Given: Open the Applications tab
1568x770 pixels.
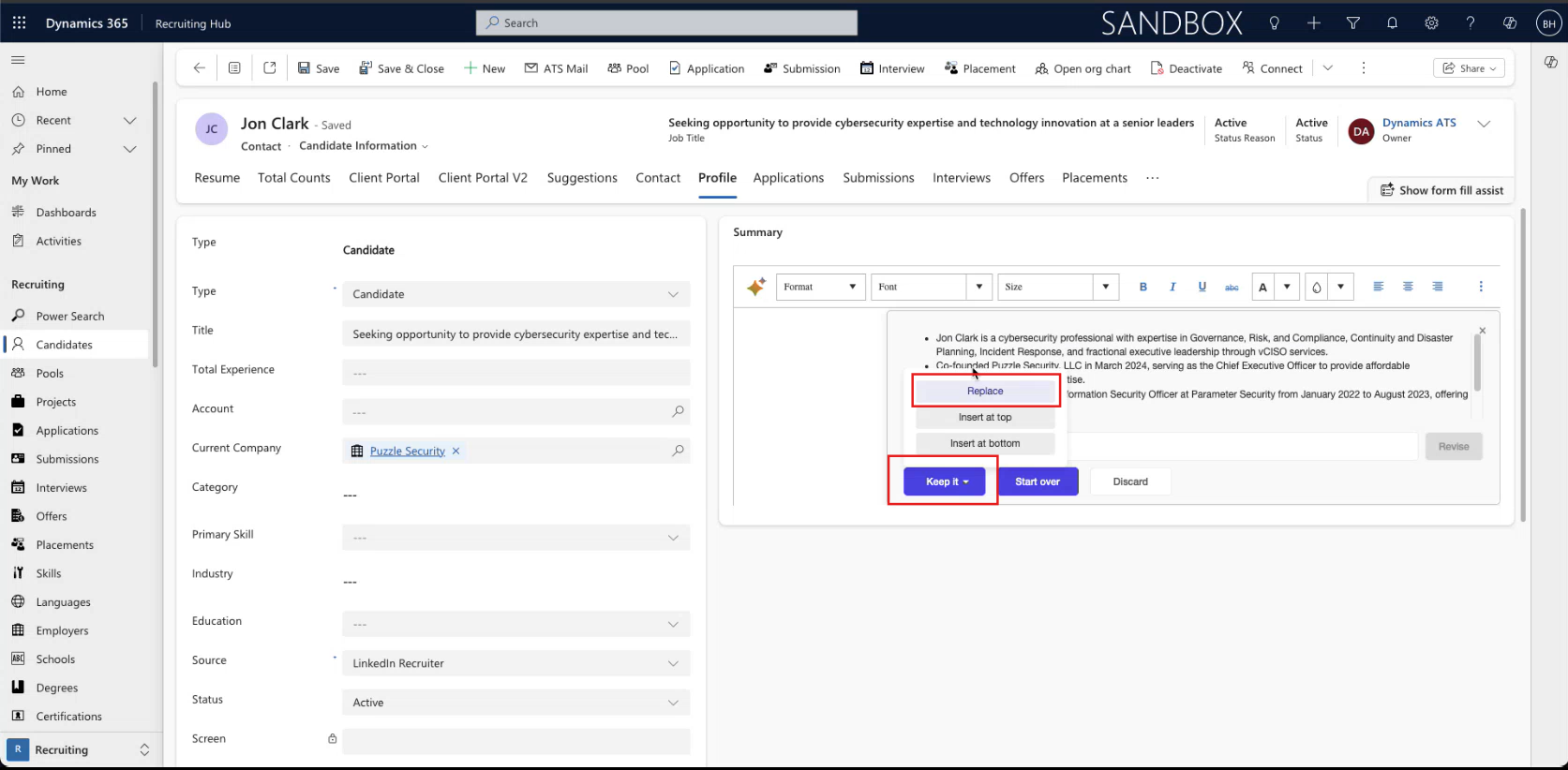Looking at the screenshot, I should (788, 178).
